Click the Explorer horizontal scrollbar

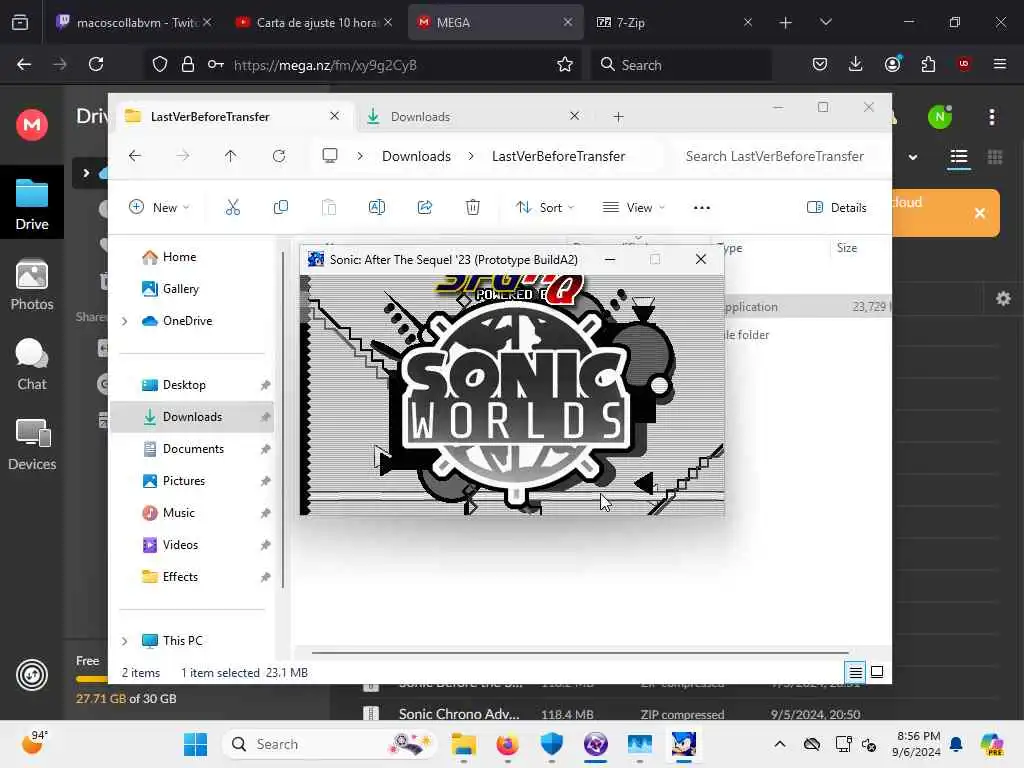(x=580, y=652)
